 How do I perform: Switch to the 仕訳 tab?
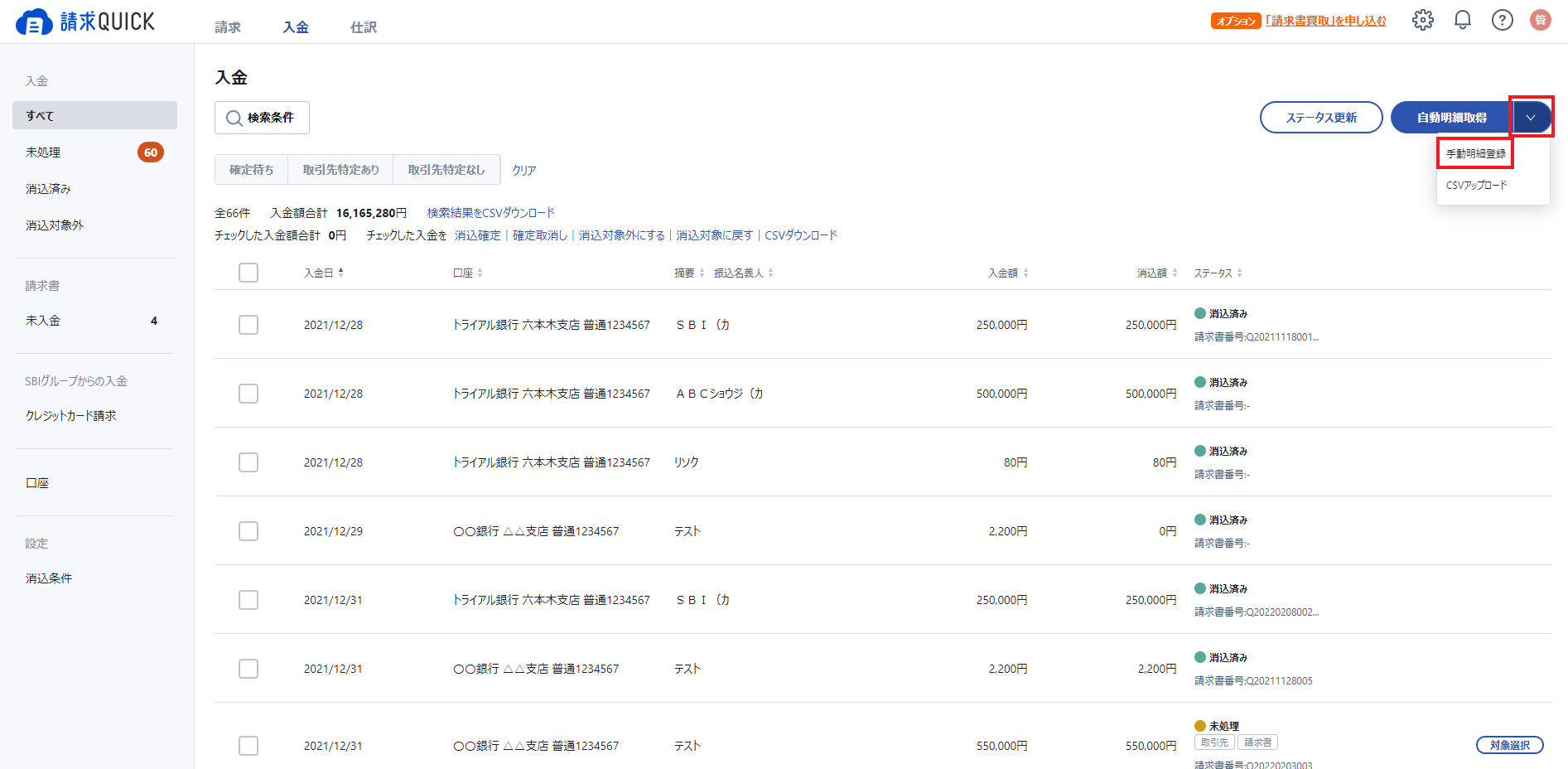pyautogui.click(x=364, y=27)
